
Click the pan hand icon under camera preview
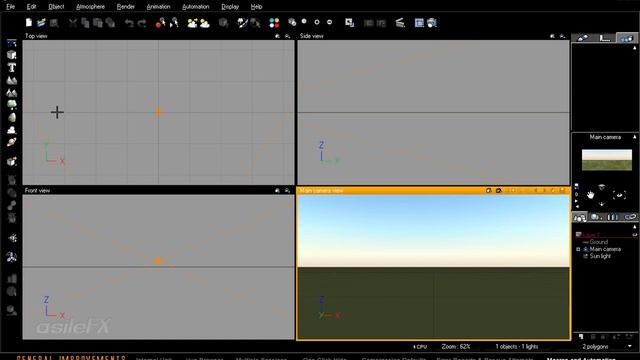tap(591, 195)
